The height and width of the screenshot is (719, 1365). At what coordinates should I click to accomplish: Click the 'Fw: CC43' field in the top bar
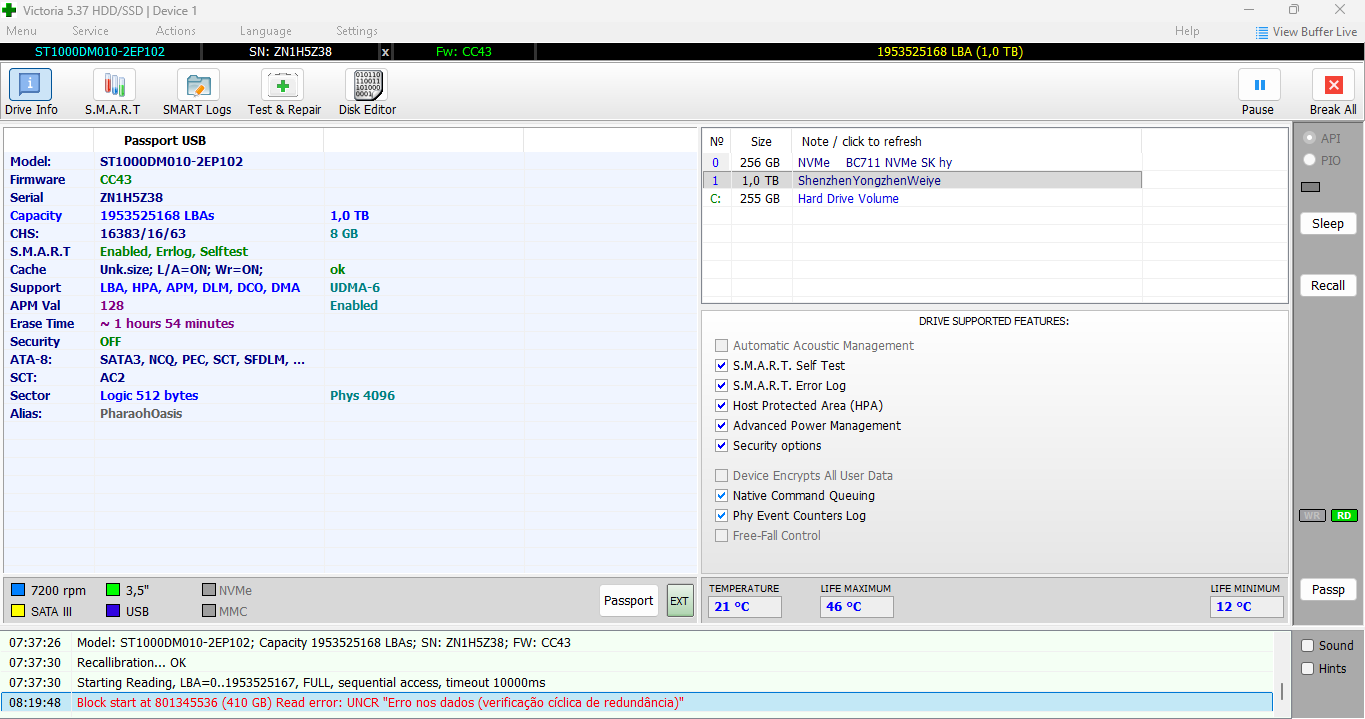click(464, 52)
